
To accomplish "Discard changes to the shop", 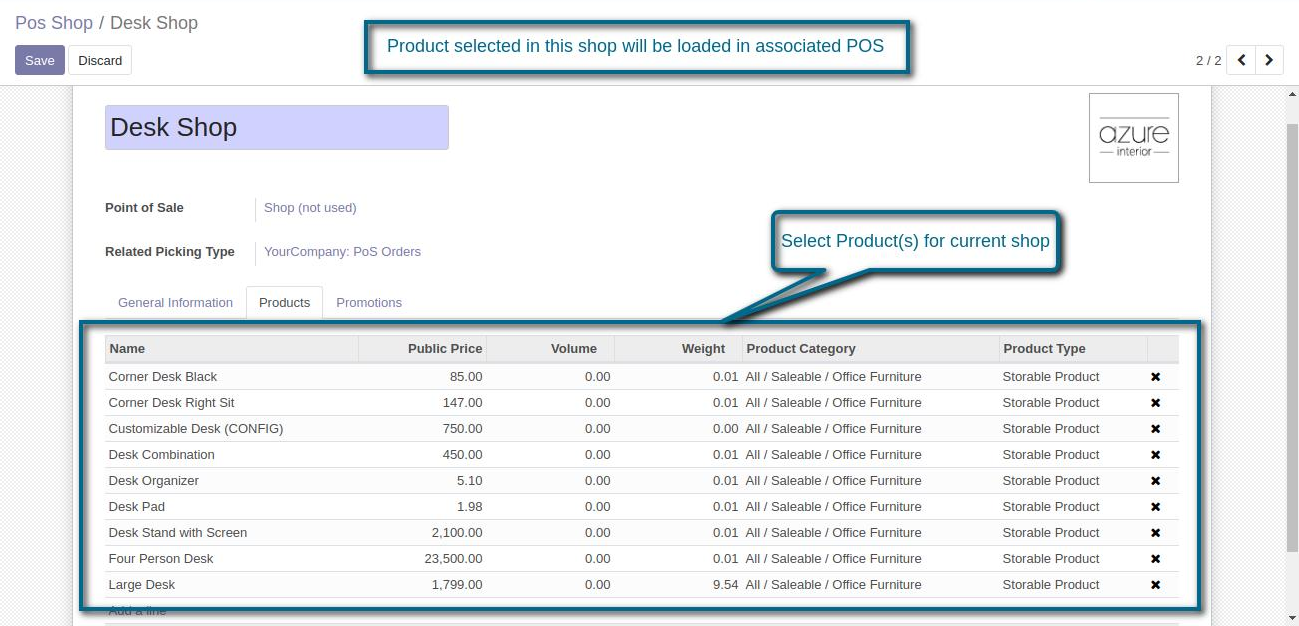I will point(100,60).
